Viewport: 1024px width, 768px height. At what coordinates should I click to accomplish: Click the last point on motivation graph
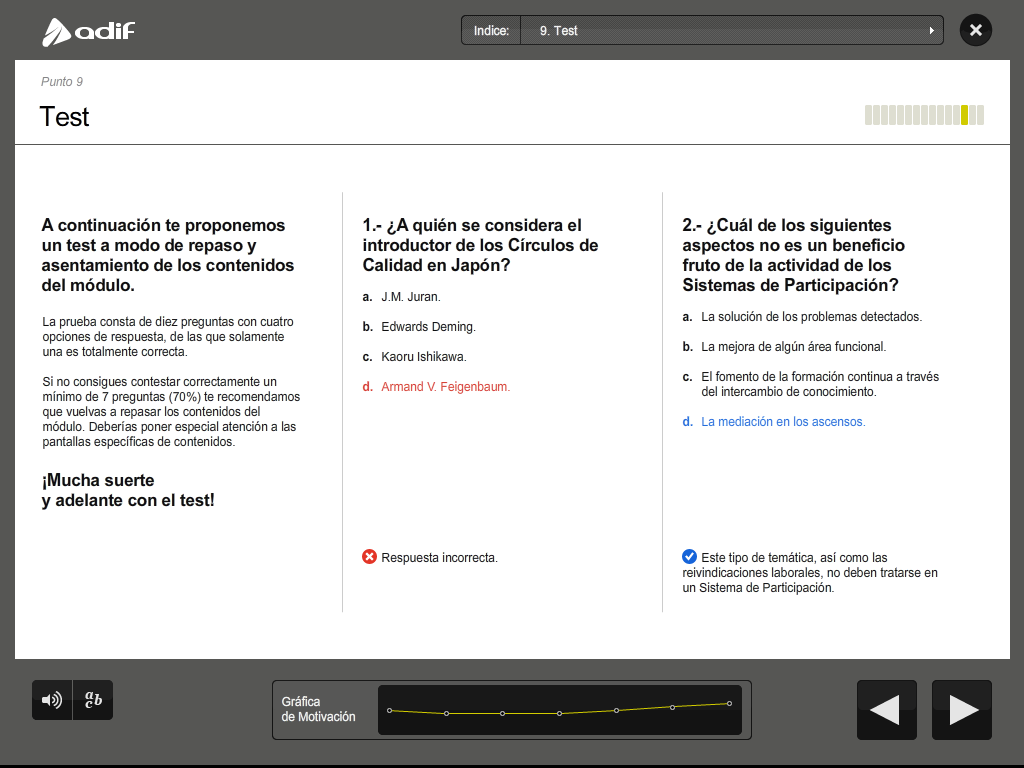click(729, 703)
